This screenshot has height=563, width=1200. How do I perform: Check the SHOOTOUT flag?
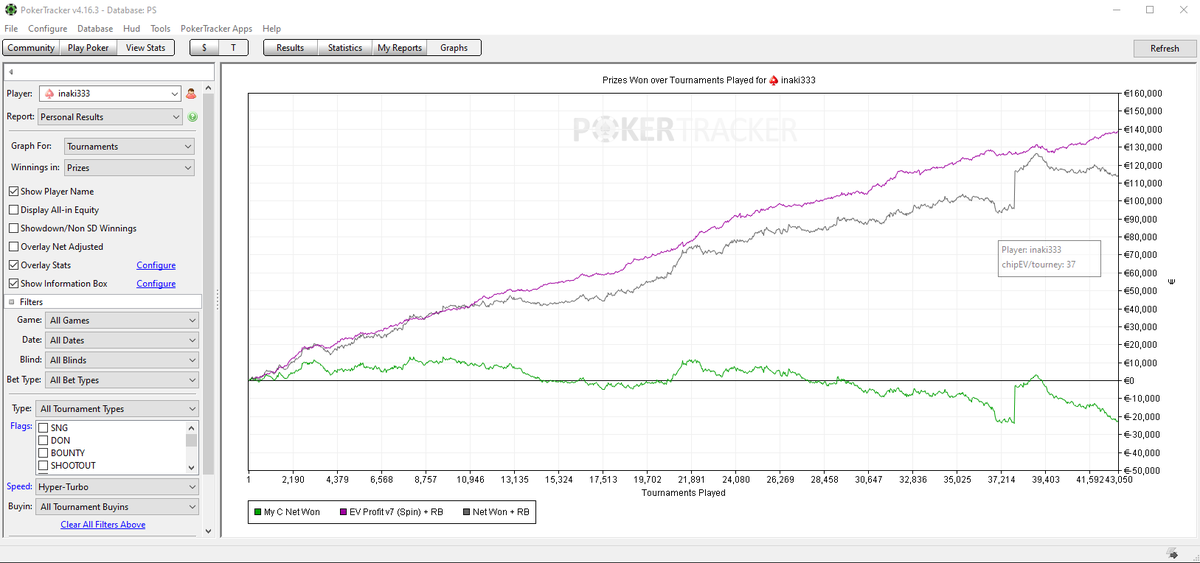click(43, 465)
